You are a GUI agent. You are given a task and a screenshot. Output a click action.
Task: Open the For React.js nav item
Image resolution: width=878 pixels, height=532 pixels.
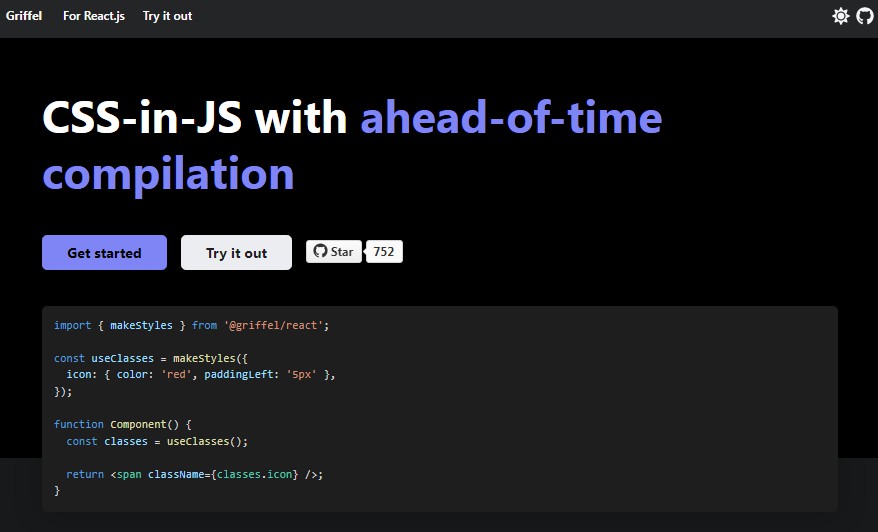tap(94, 16)
